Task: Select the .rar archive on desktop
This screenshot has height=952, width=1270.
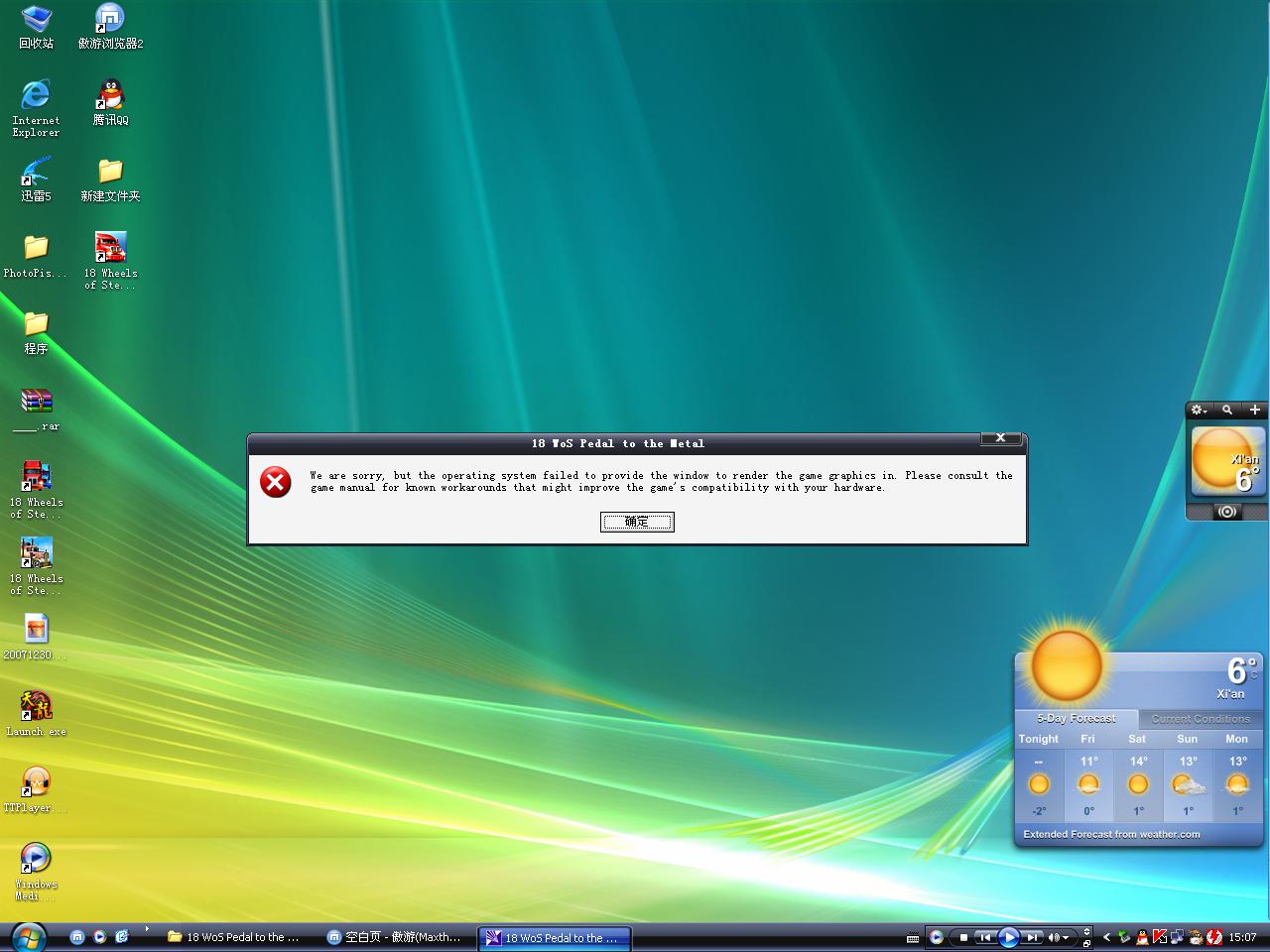Action: pyautogui.click(x=36, y=410)
